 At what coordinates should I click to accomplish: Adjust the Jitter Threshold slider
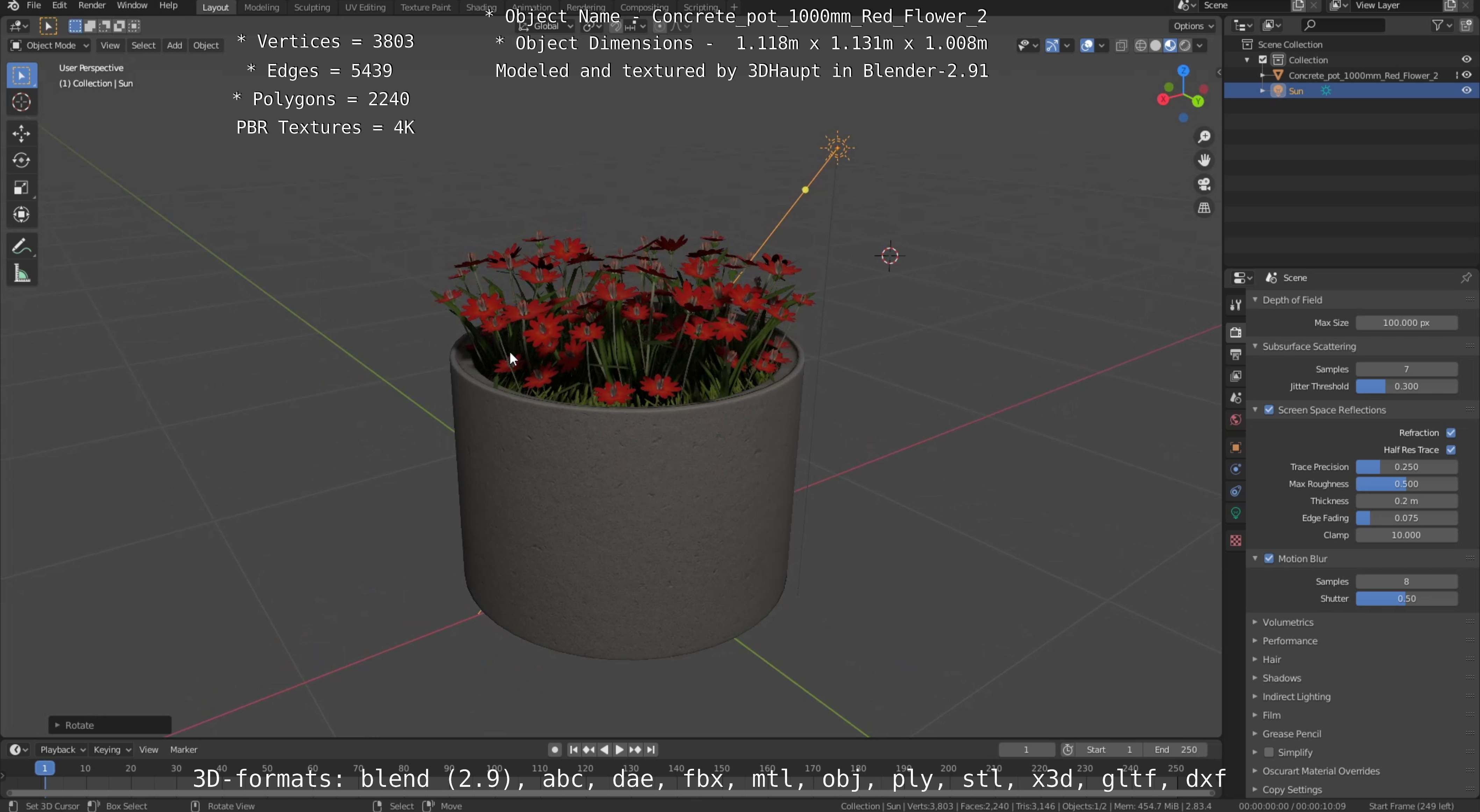tap(1406, 387)
